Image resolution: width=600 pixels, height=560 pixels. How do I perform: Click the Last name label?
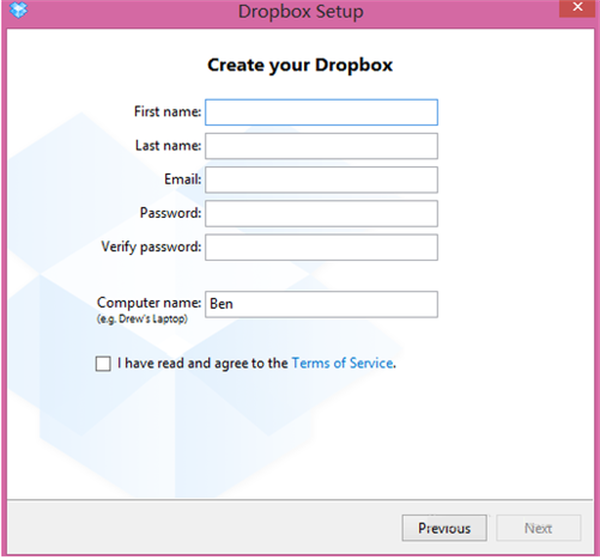tap(168, 145)
